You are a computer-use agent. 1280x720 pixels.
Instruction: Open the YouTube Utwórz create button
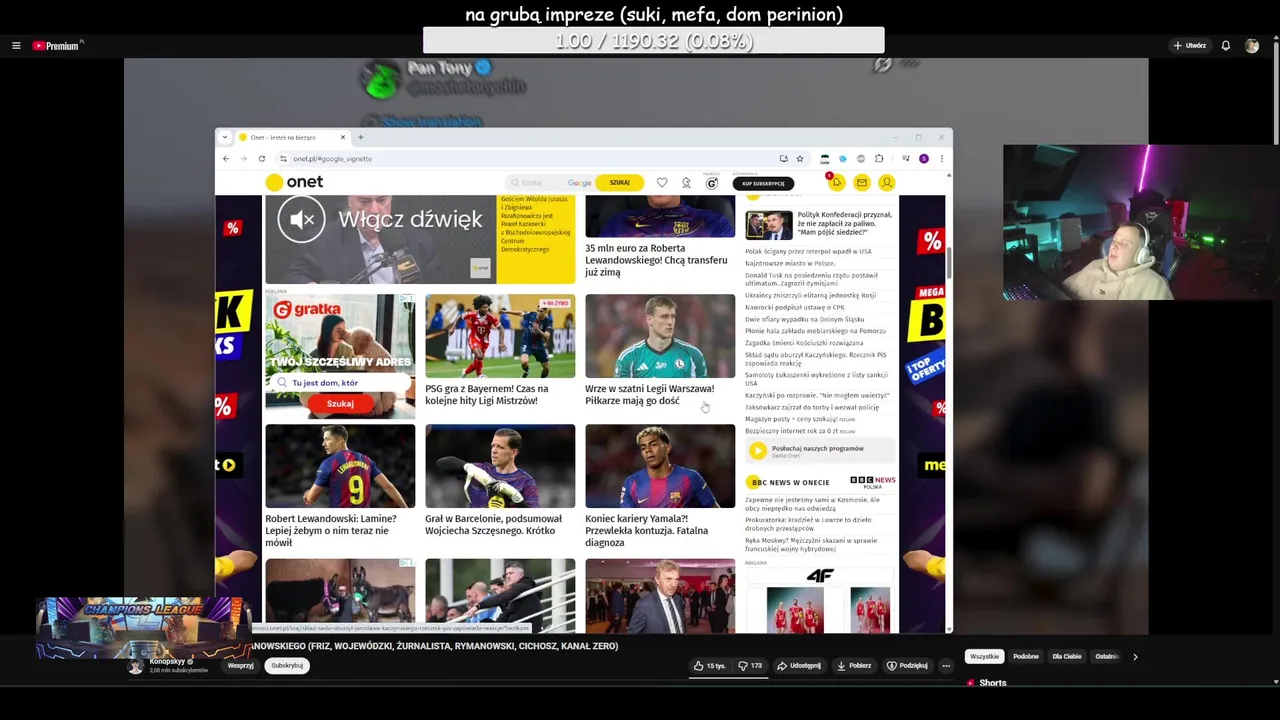coord(1190,46)
